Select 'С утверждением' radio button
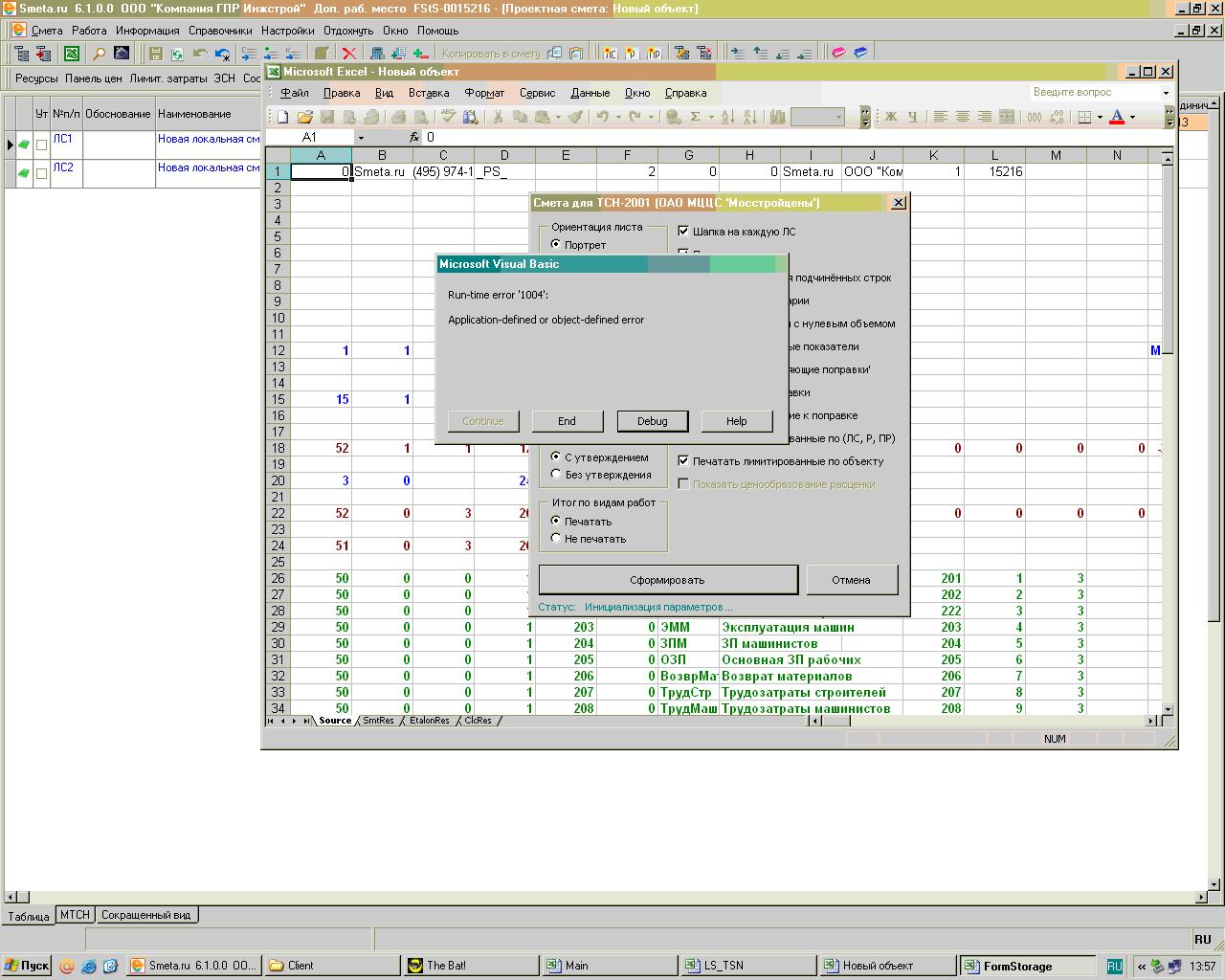 pyautogui.click(x=556, y=457)
